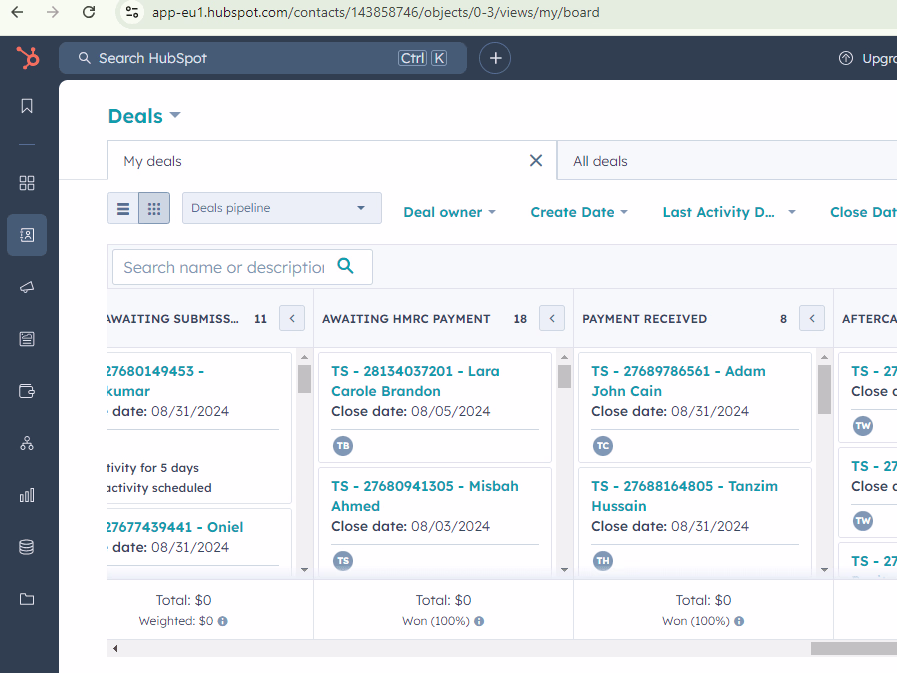Image resolution: width=897 pixels, height=673 pixels.
Task: Open the Deal owner filter
Action: click(450, 212)
